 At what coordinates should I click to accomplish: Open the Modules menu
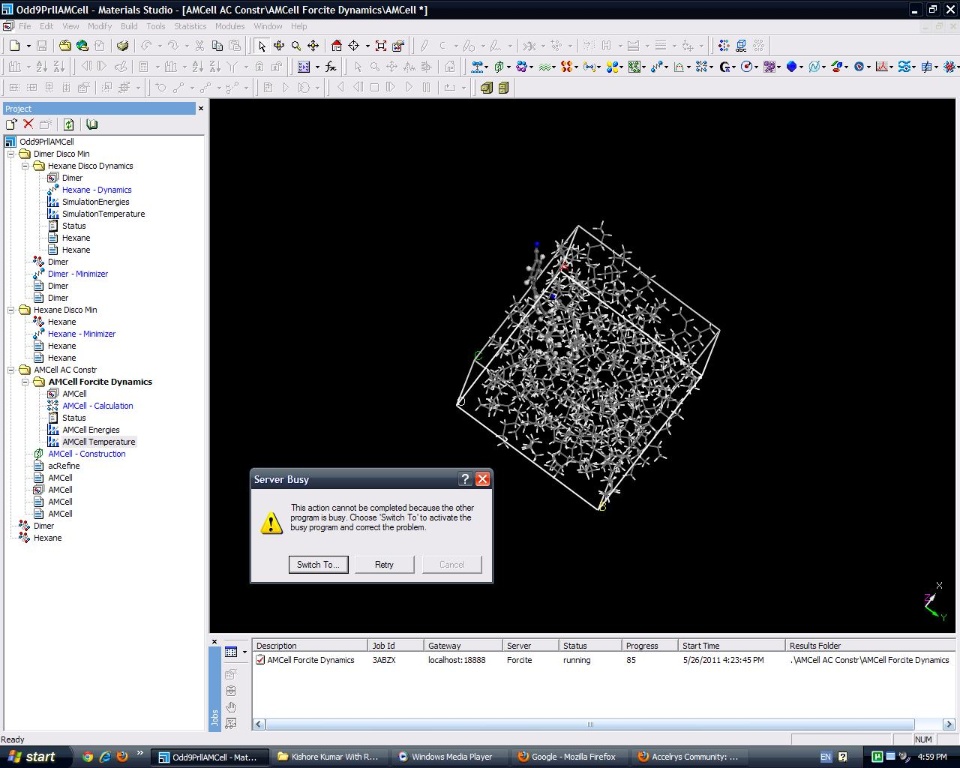(x=229, y=26)
